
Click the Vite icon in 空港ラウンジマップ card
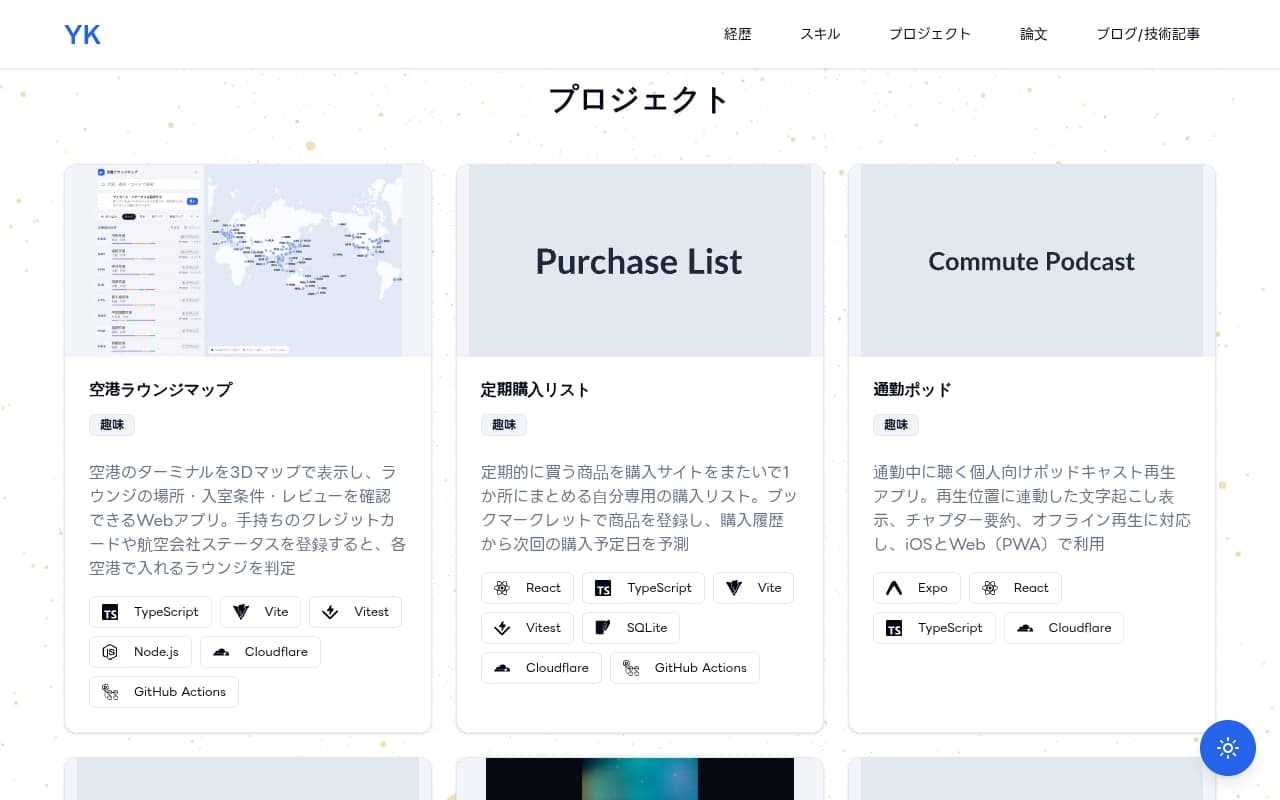click(x=241, y=612)
